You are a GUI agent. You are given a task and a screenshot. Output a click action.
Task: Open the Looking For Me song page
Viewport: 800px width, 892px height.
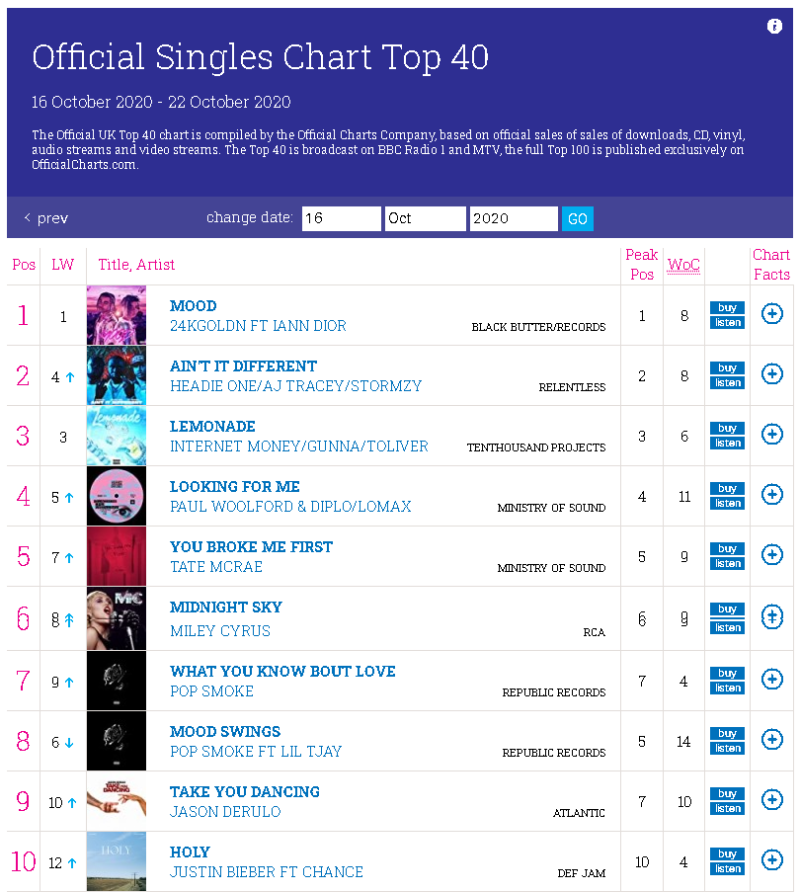click(x=234, y=487)
